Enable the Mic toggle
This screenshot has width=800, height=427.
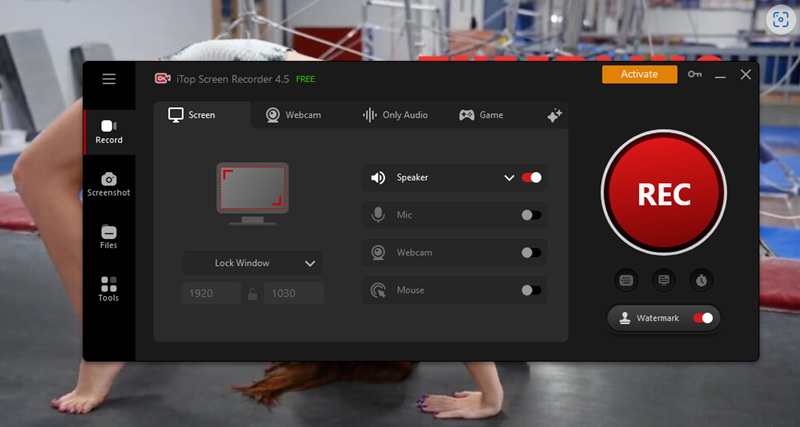coord(531,215)
